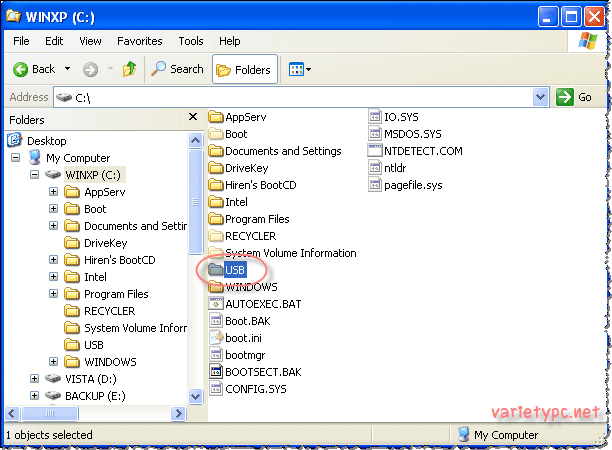The height and width of the screenshot is (450, 612).
Task: Select the bootmgr file icon
Action: pyautogui.click(x=216, y=355)
